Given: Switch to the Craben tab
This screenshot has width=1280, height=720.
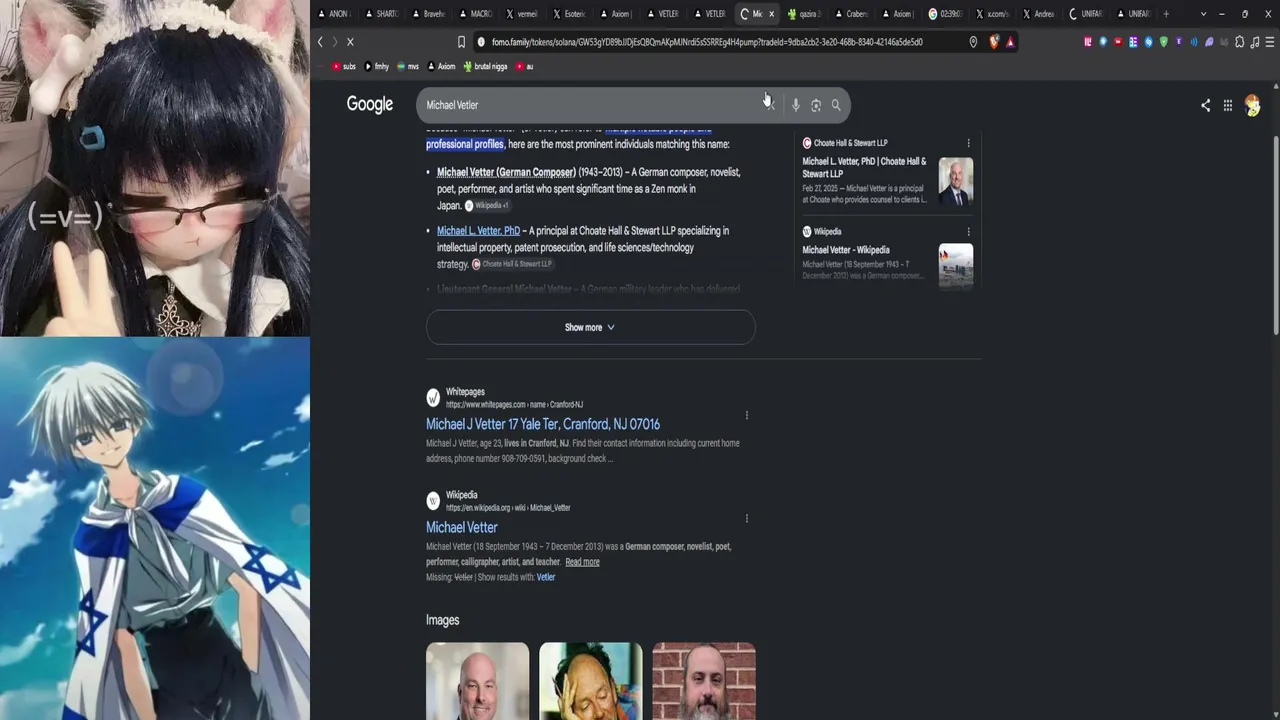Looking at the screenshot, I should pyautogui.click(x=851, y=14).
